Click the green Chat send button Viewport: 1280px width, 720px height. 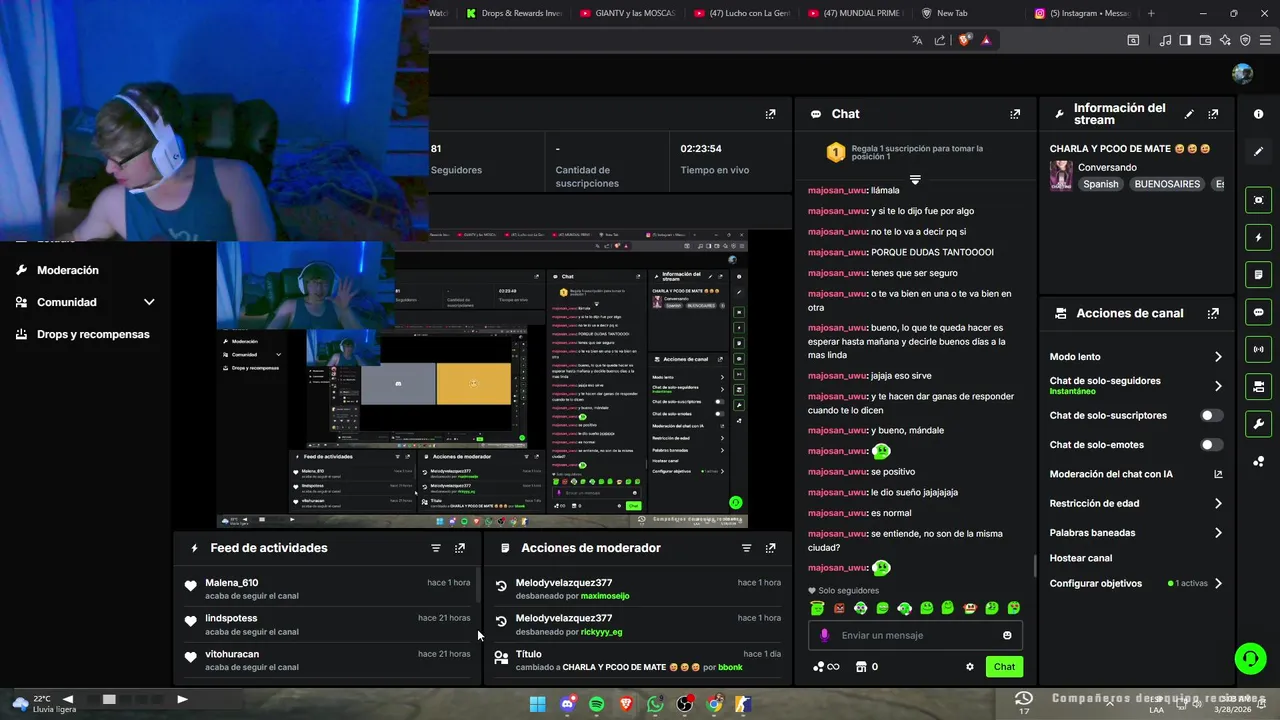pyautogui.click(x=1004, y=667)
